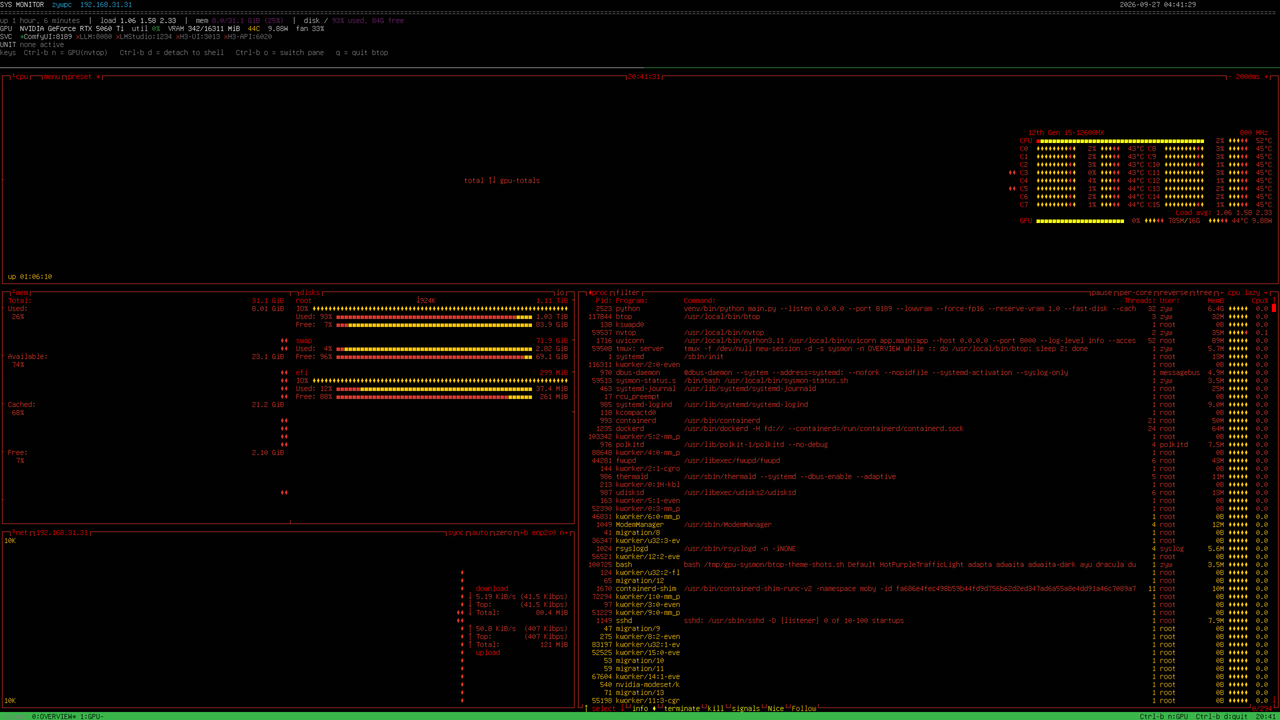Image resolution: width=1280 pixels, height=720 pixels.
Task: Switch to tmux window 1:GPU
Action: [x=92, y=716]
